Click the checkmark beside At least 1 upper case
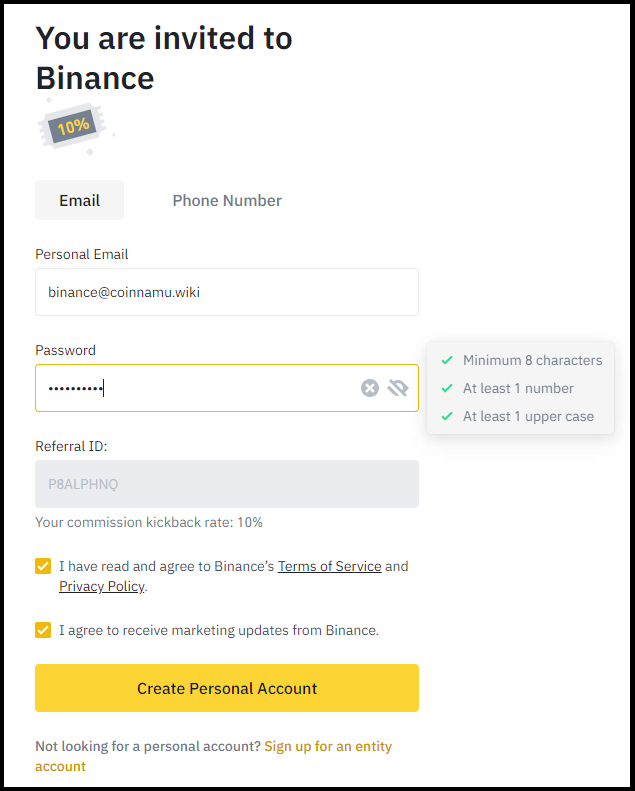Viewport: 635px width, 791px height. pos(447,416)
